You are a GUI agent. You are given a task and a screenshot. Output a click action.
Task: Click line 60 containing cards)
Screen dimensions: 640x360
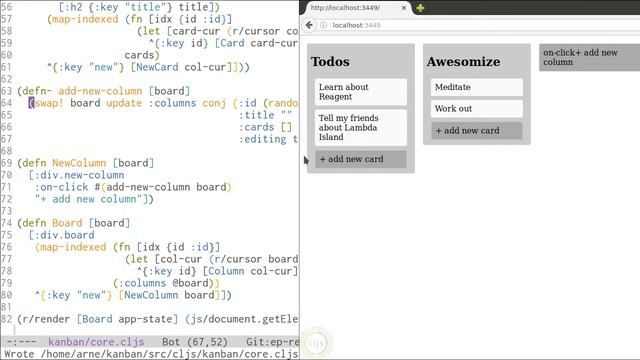pyautogui.click(x=142, y=55)
